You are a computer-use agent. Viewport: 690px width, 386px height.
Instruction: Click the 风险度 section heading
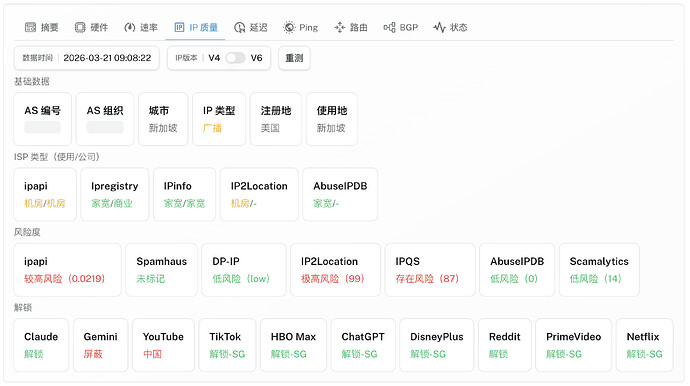tap(27, 232)
